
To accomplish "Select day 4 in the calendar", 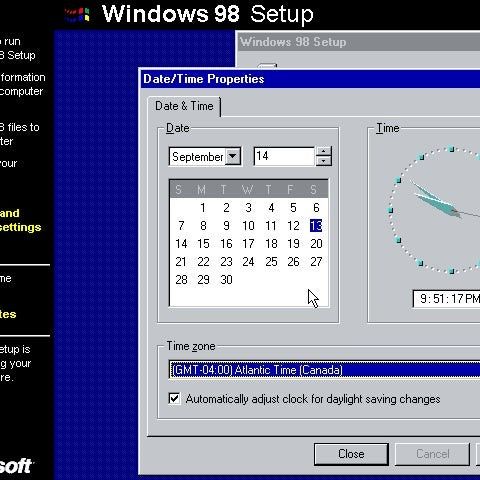I will [x=271, y=208].
